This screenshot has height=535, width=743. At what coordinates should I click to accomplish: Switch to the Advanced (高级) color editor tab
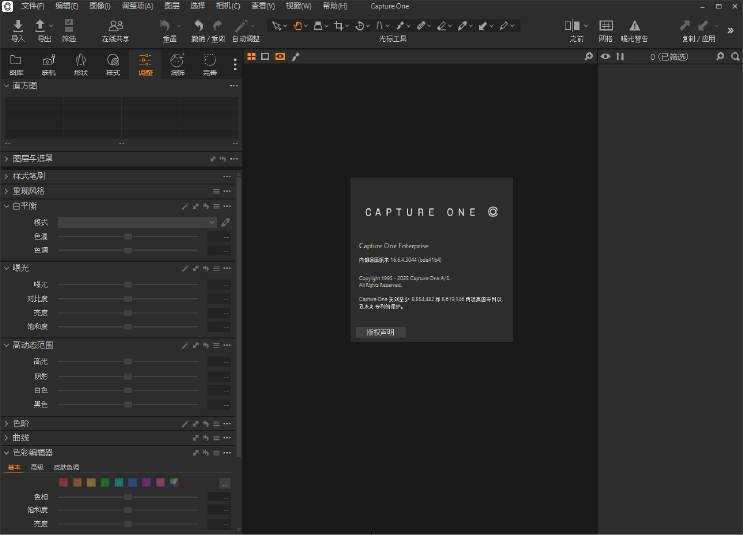click(x=37, y=467)
